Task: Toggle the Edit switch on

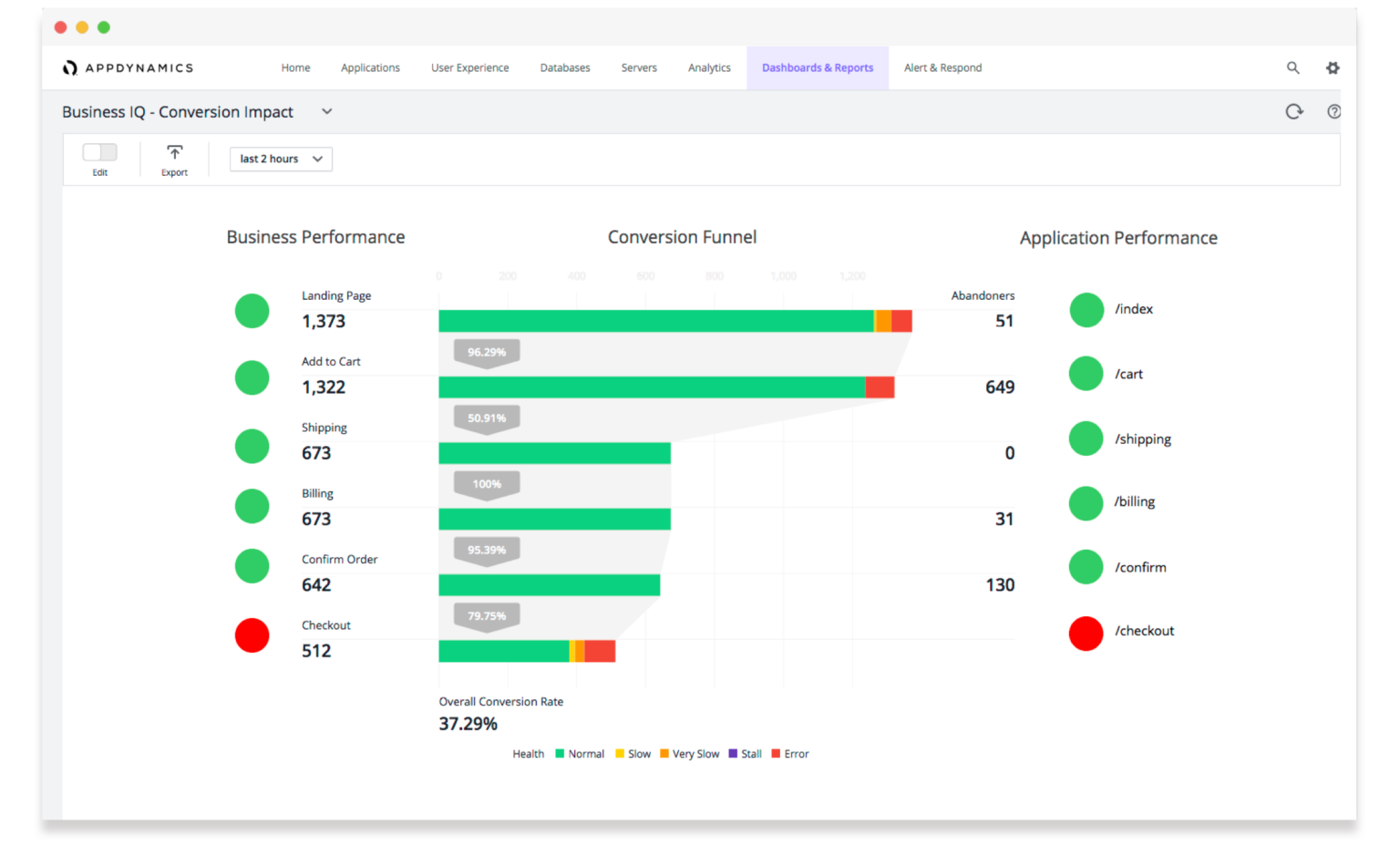Action: pos(99,151)
